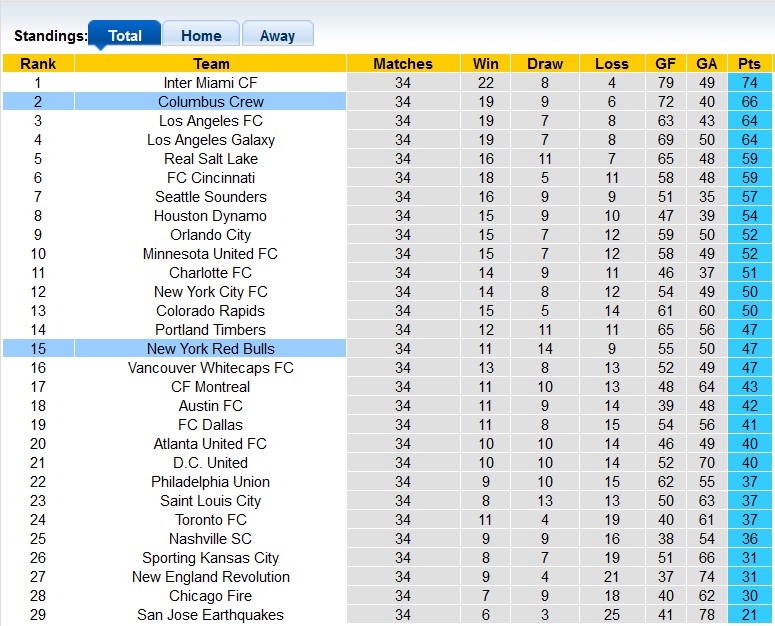Screen dimensions: 775x626
Task: Select the Houston Dynamo row link
Action: (211, 216)
